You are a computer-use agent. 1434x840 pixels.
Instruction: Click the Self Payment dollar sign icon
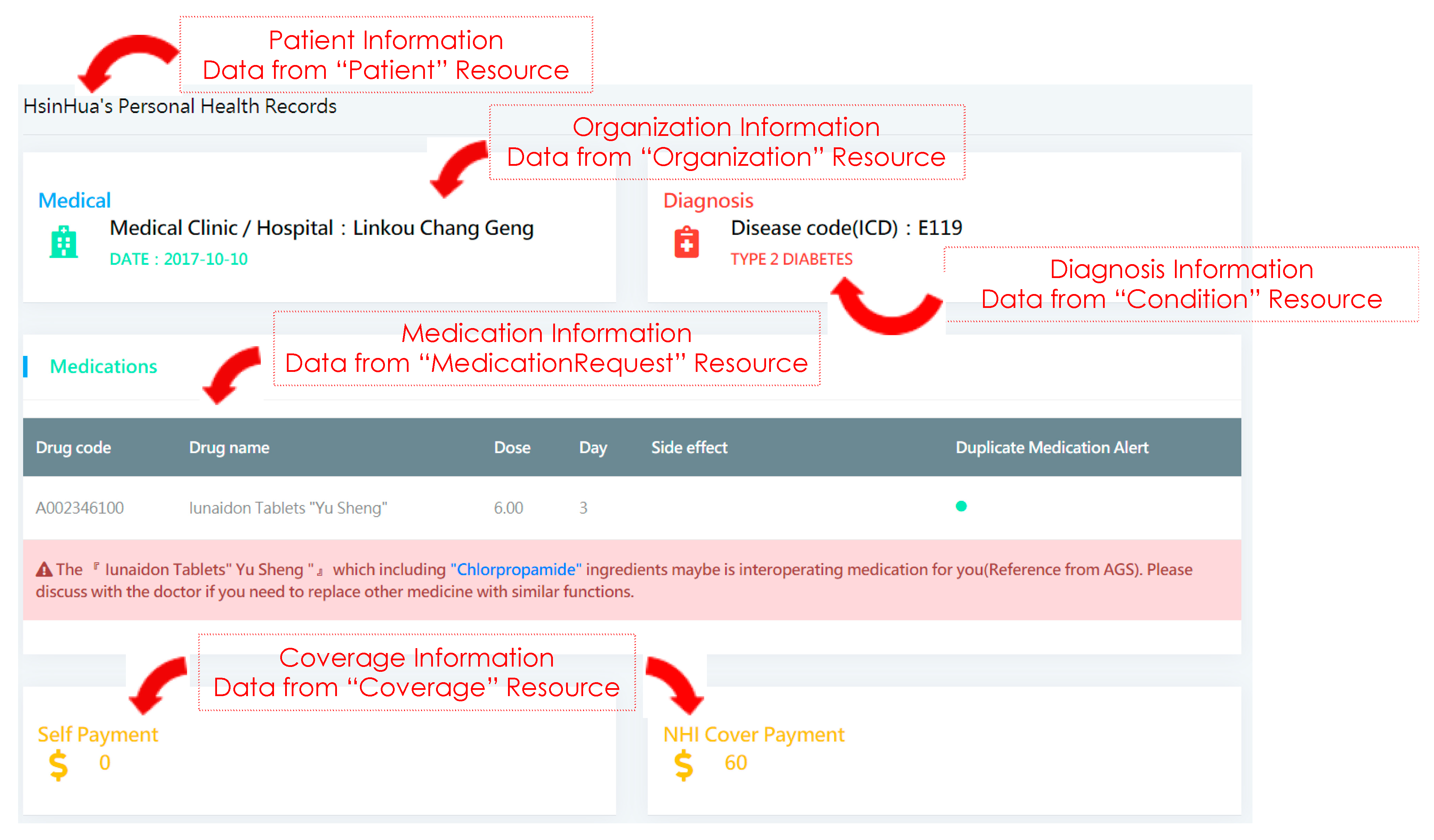pos(59,765)
